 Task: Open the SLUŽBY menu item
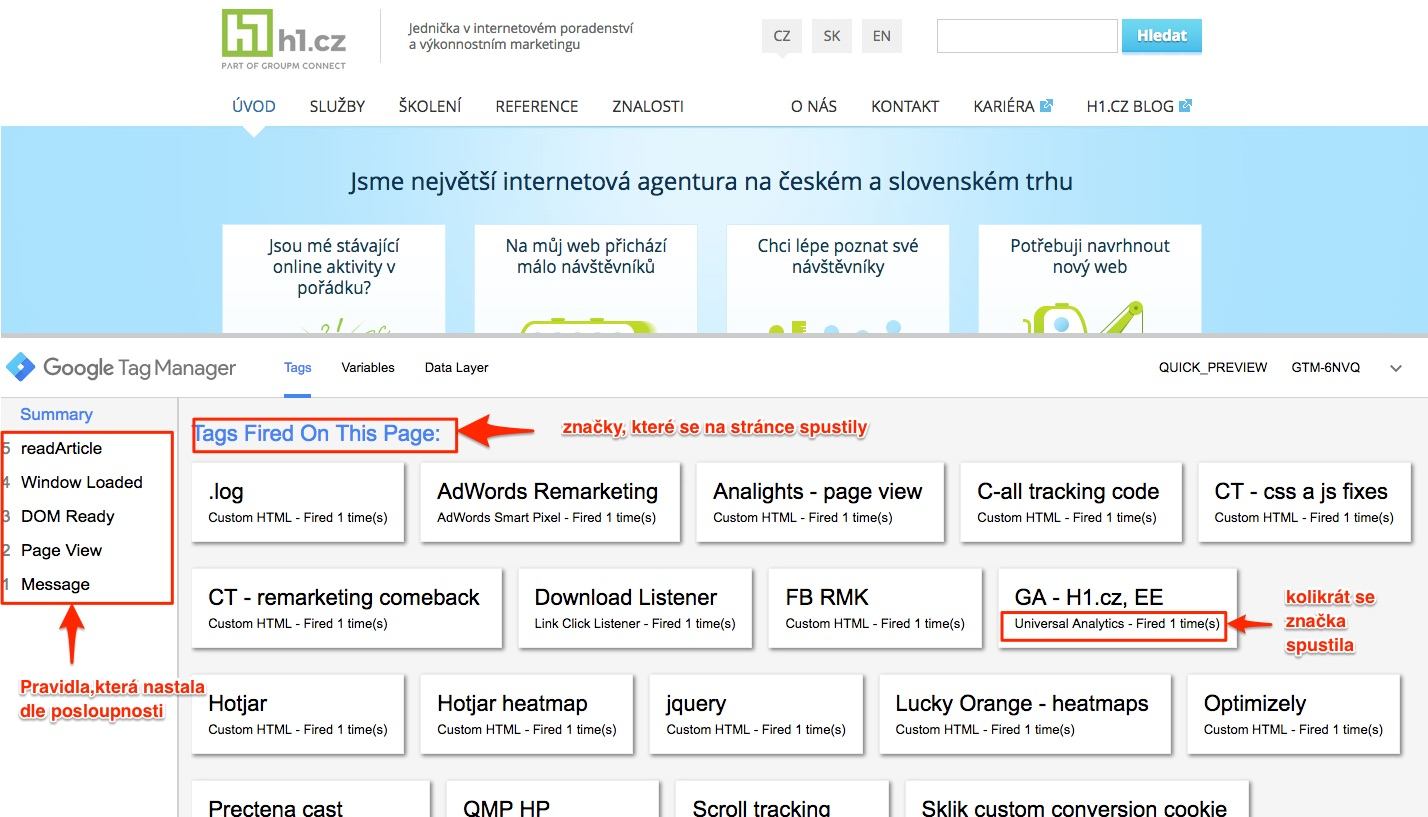337,106
